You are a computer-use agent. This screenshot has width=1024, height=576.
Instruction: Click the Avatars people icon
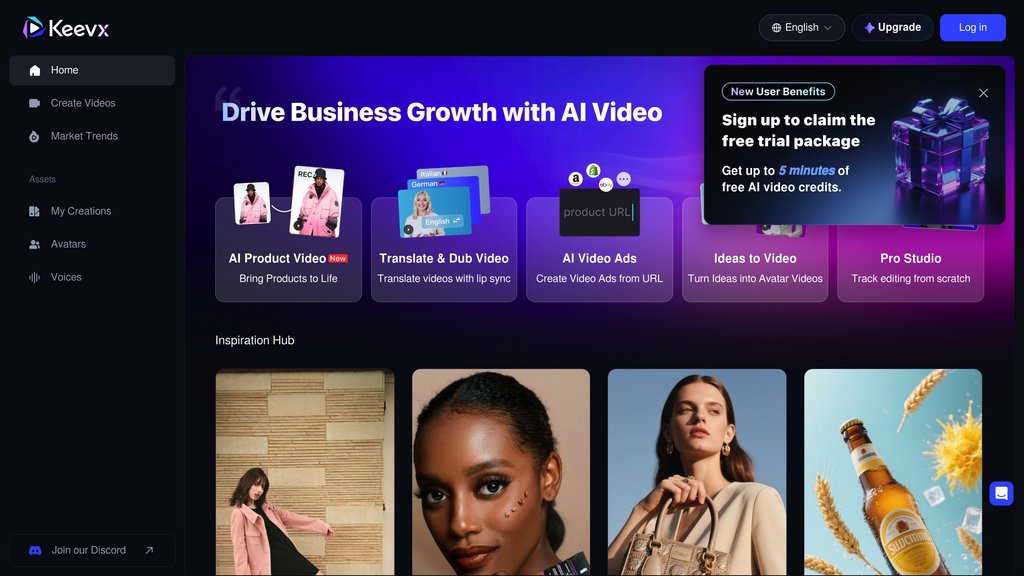tap(35, 245)
